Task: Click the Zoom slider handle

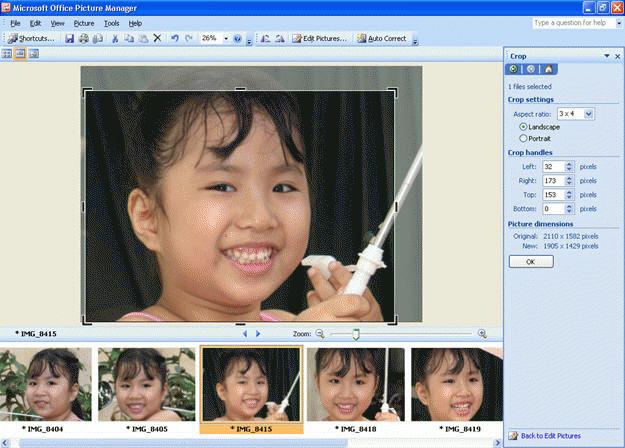Action: coord(355,334)
